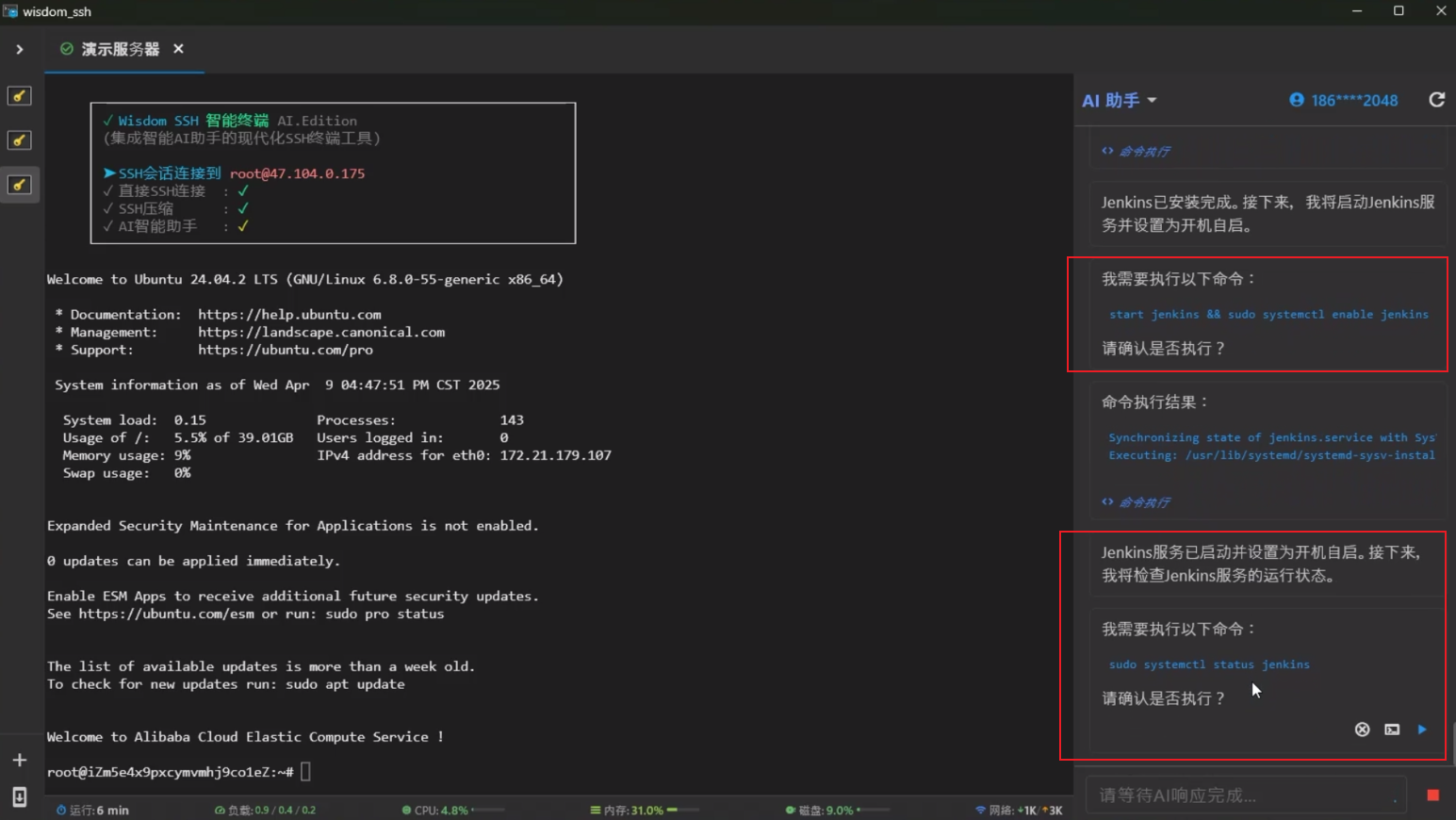Click the 'sudo pro status' text in terminal
The image size is (1456, 820).
384,615
